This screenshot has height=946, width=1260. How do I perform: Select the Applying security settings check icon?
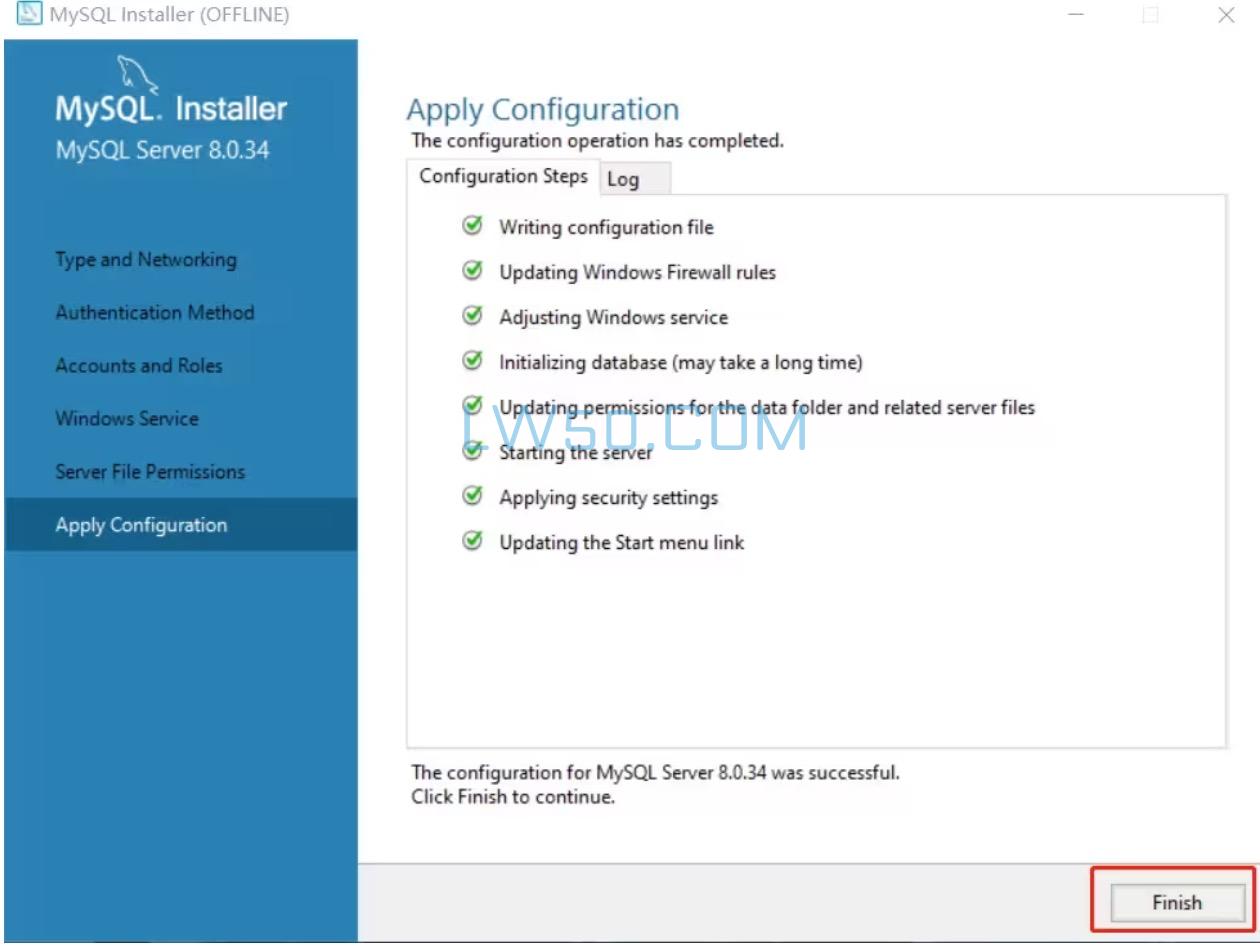pos(471,497)
